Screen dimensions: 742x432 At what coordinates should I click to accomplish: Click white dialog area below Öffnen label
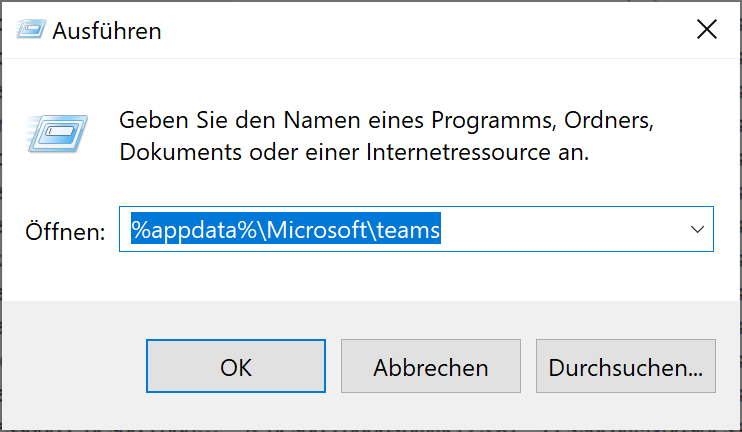coord(65,275)
